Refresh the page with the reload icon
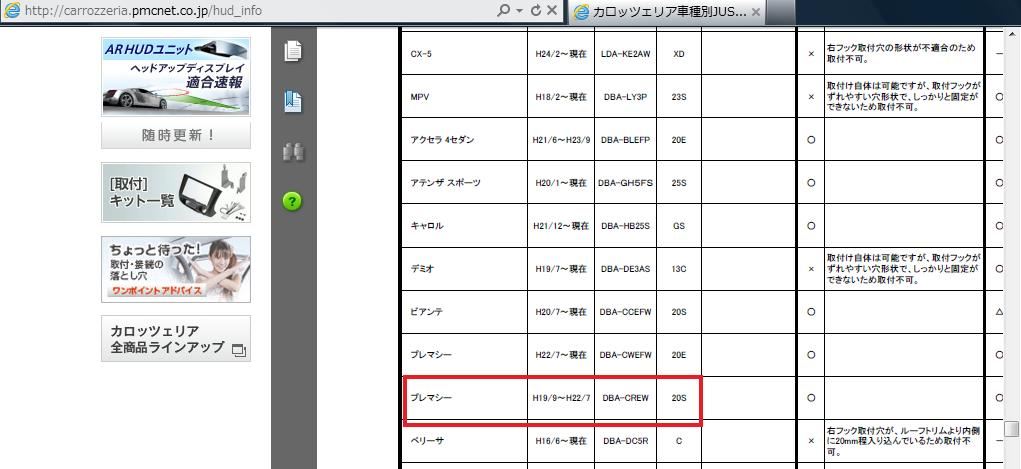The height and width of the screenshot is (469, 1021). [536, 10]
